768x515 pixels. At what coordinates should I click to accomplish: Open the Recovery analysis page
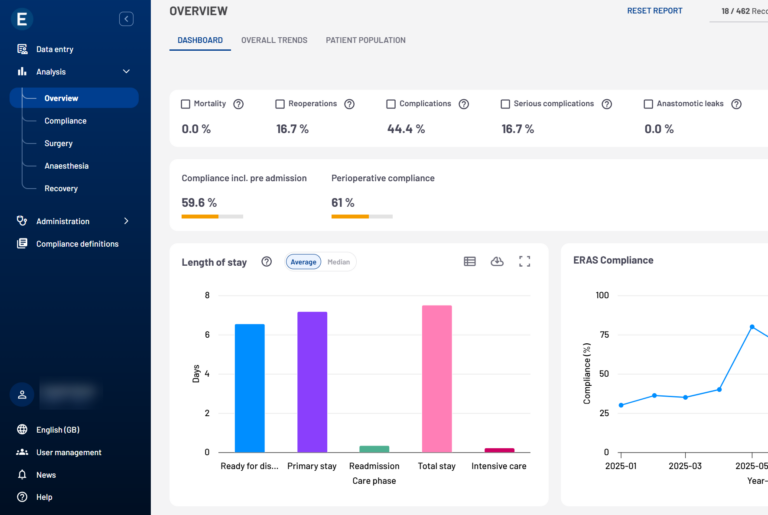pos(61,188)
